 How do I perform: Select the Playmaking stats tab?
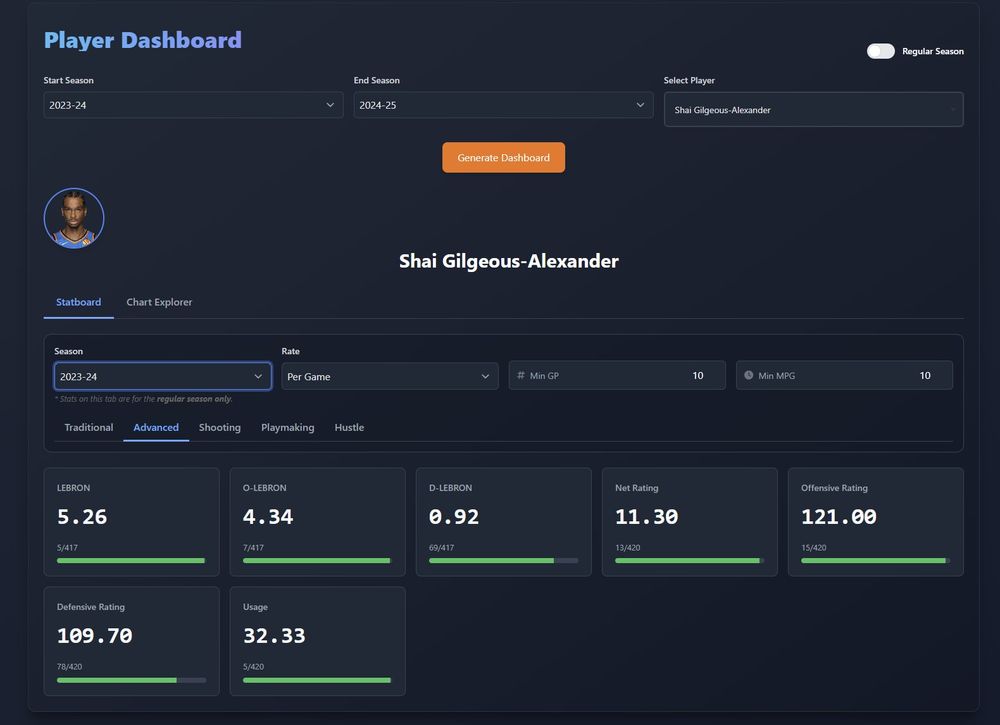click(x=288, y=427)
